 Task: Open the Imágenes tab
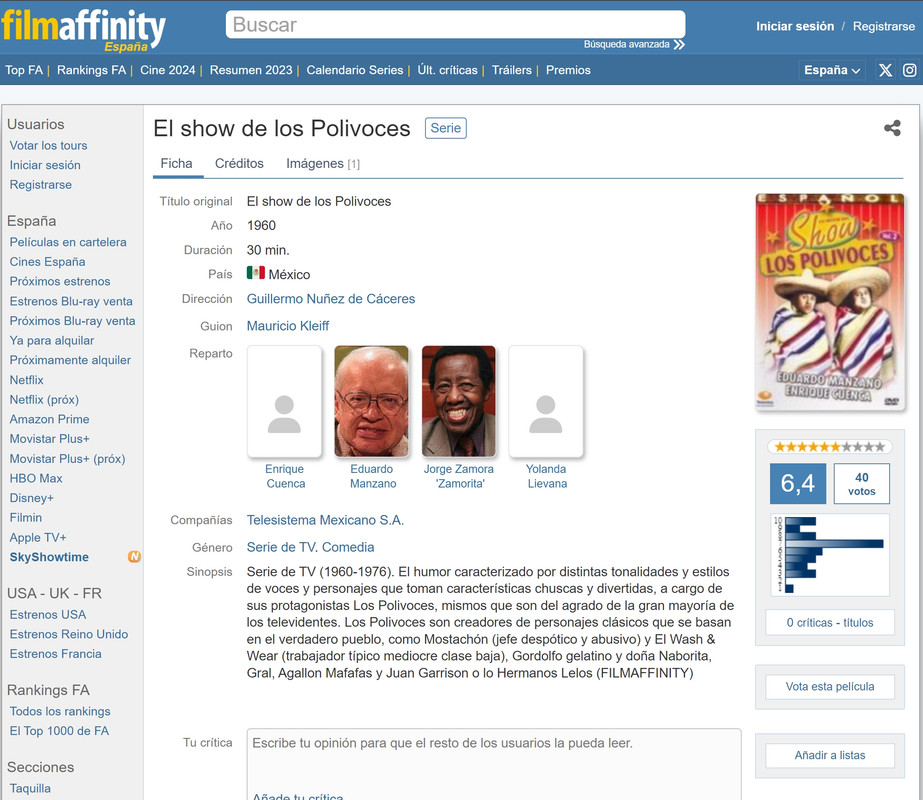[323, 164]
